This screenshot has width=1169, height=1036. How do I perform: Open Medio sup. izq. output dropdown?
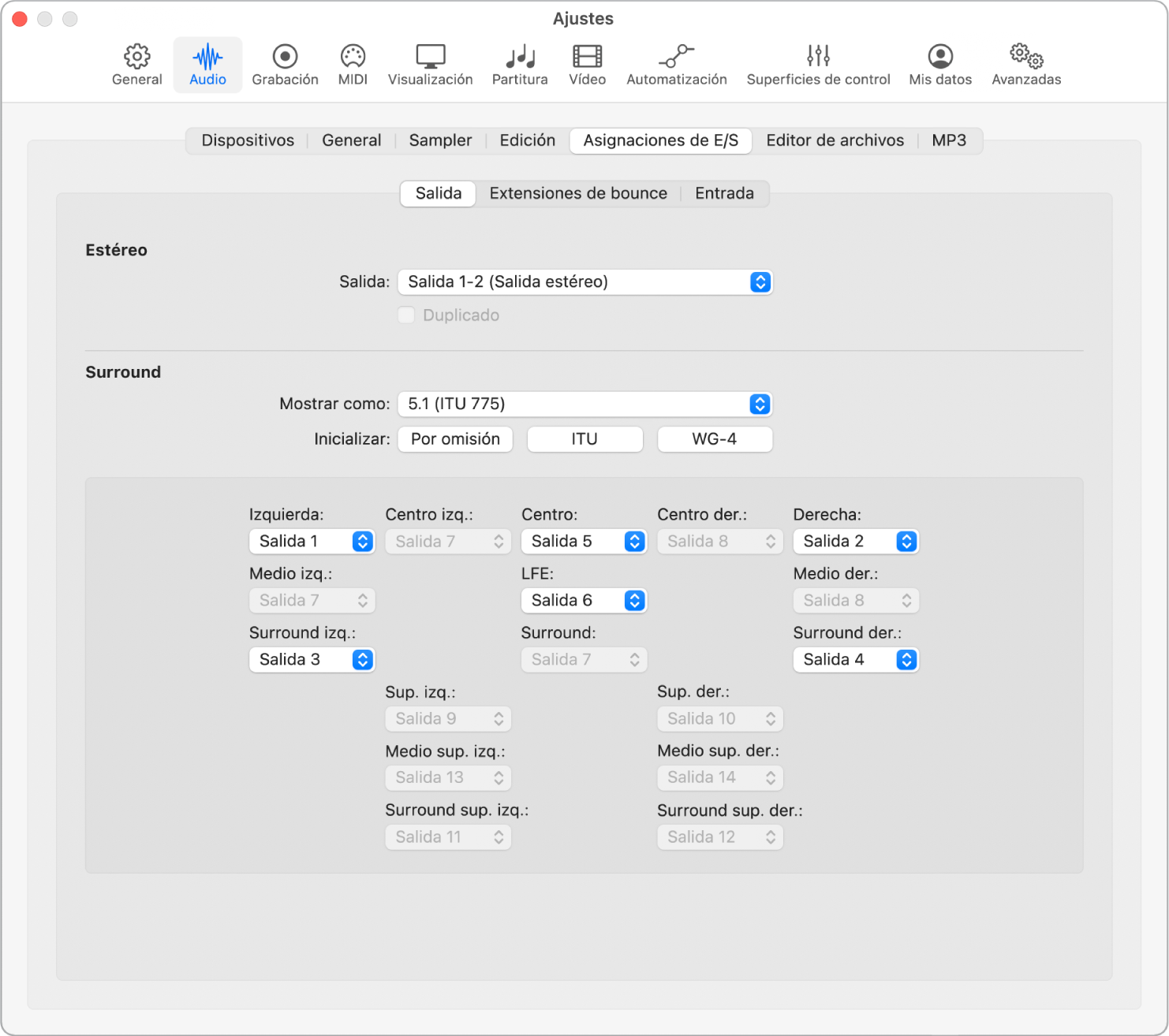pos(448,778)
